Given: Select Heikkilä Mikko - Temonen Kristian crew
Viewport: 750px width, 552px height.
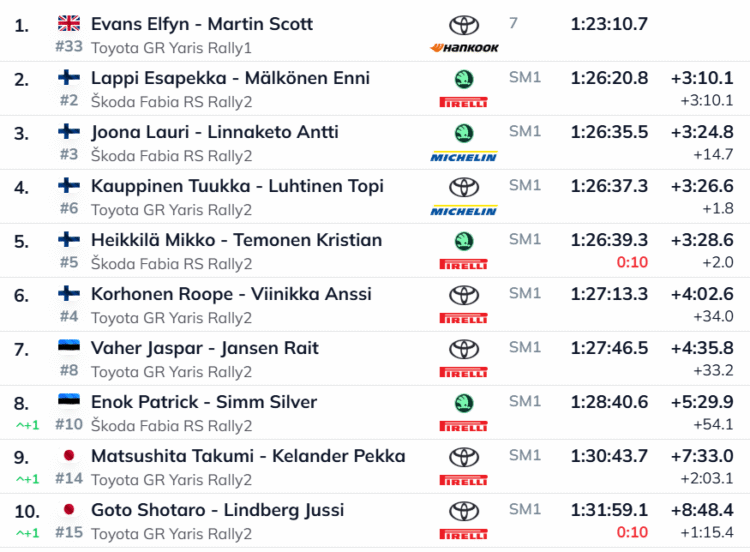Looking at the screenshot, I should [x=236, y=240].
